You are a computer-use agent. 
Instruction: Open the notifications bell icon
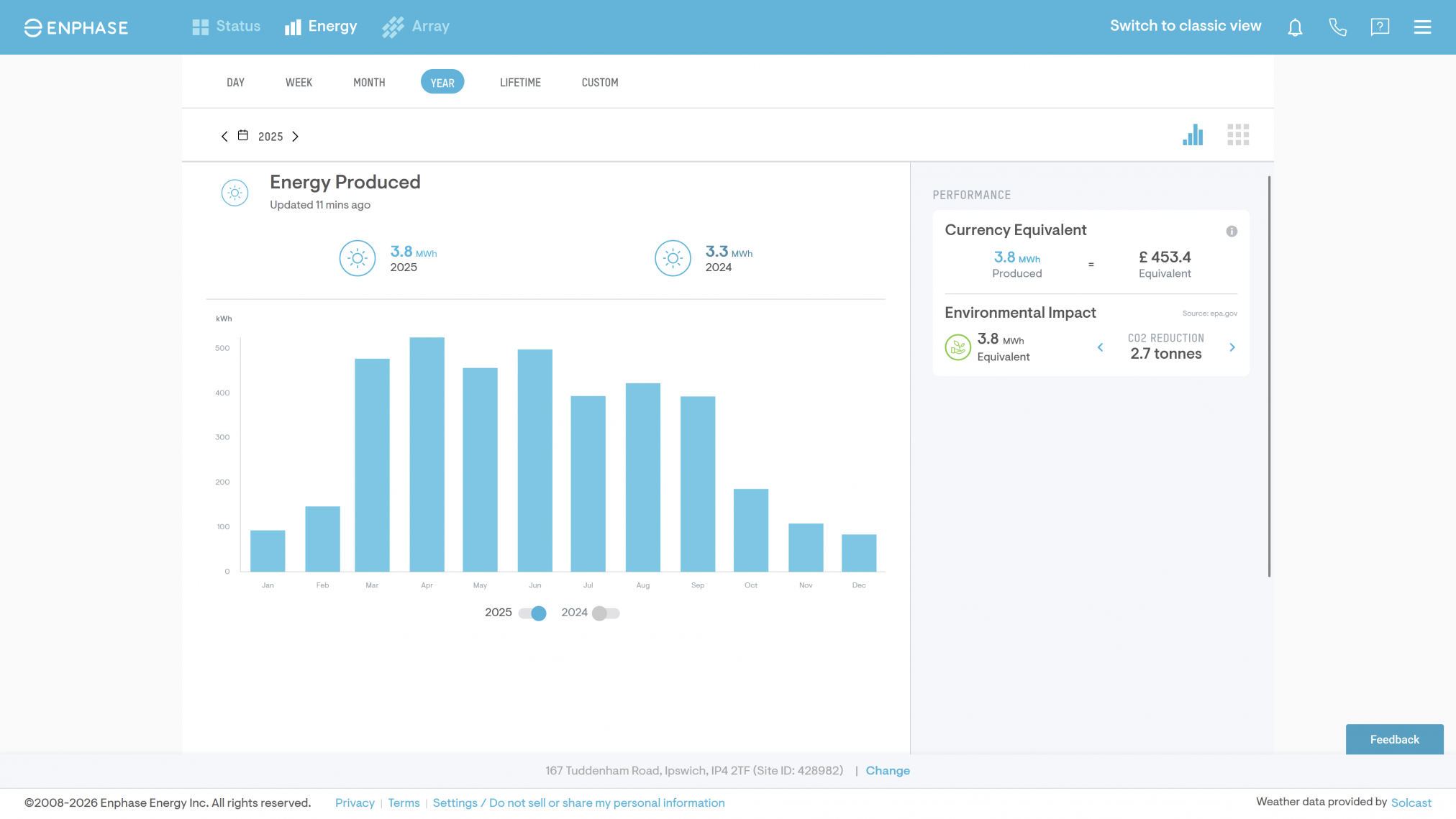(1295, 27)
